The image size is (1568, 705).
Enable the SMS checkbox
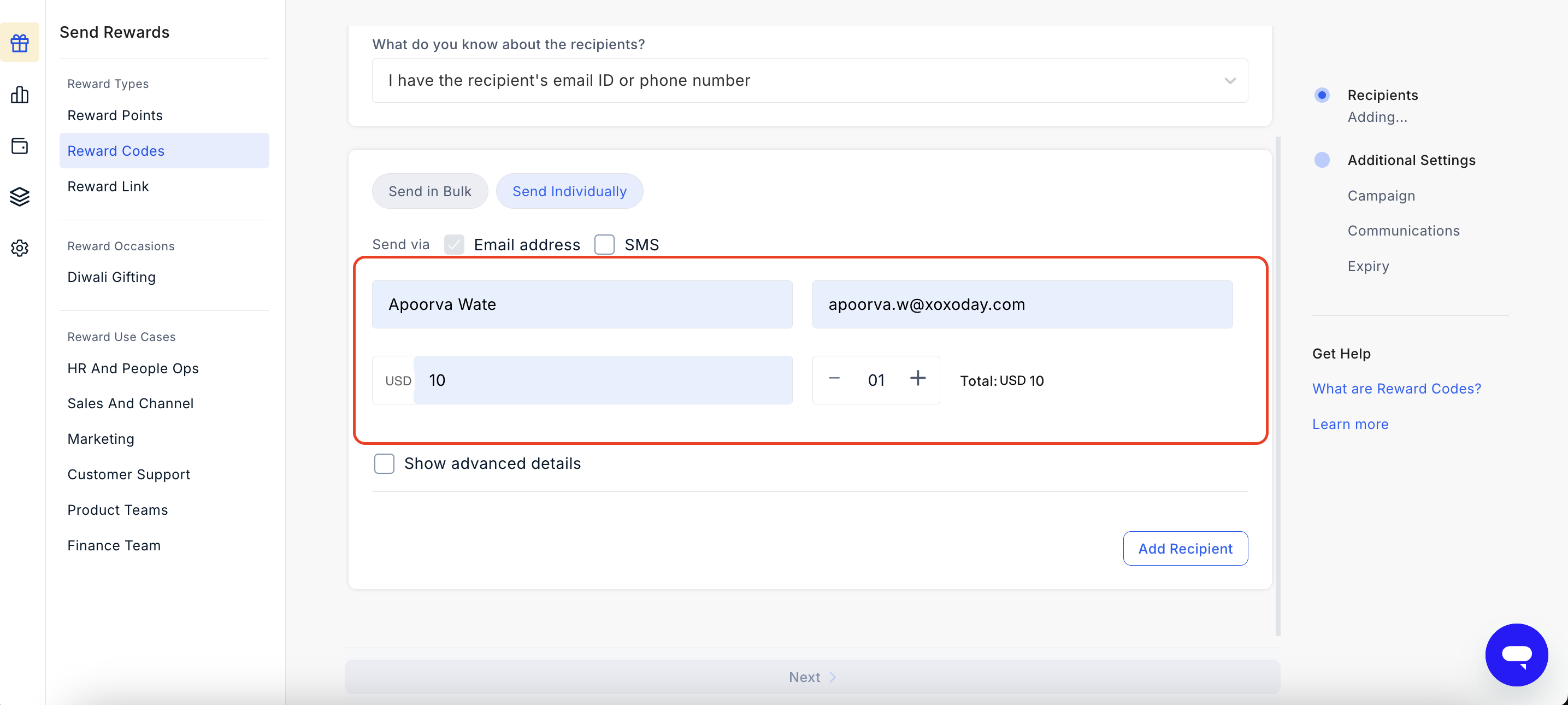pyautogui.click(x=604, y=244)
